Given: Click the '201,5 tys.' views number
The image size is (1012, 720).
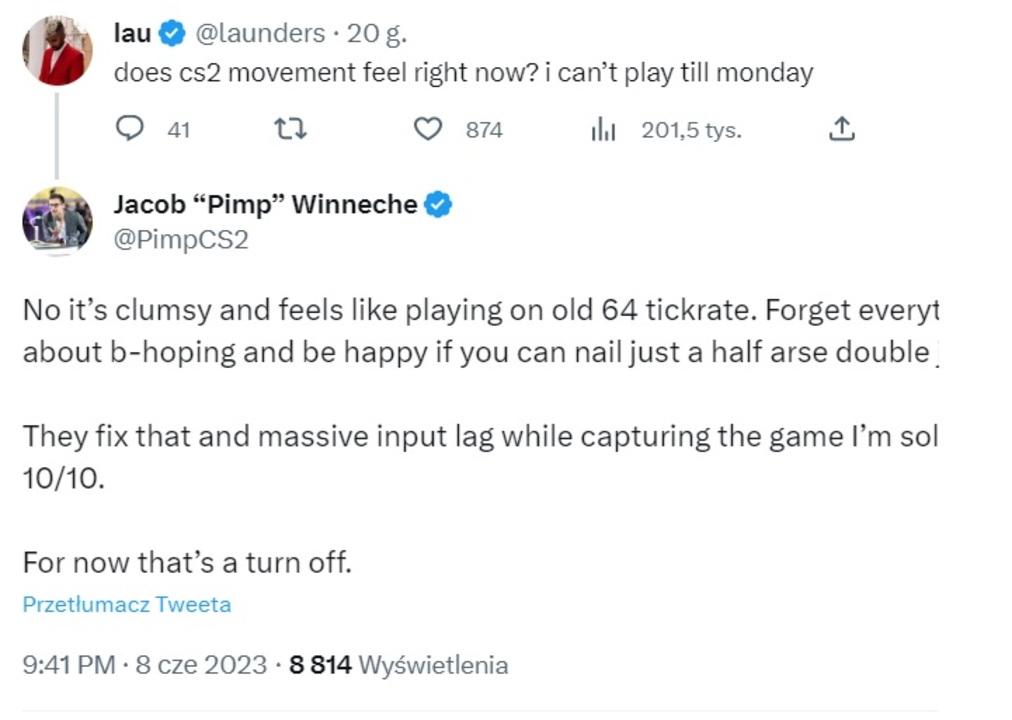Looking at the screenshot, I should (x=691, y=130).
